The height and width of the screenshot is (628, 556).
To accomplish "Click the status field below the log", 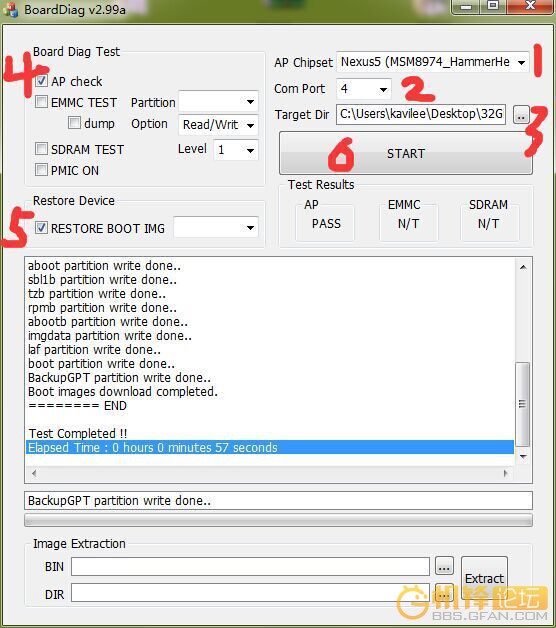I will pos(278,501).
